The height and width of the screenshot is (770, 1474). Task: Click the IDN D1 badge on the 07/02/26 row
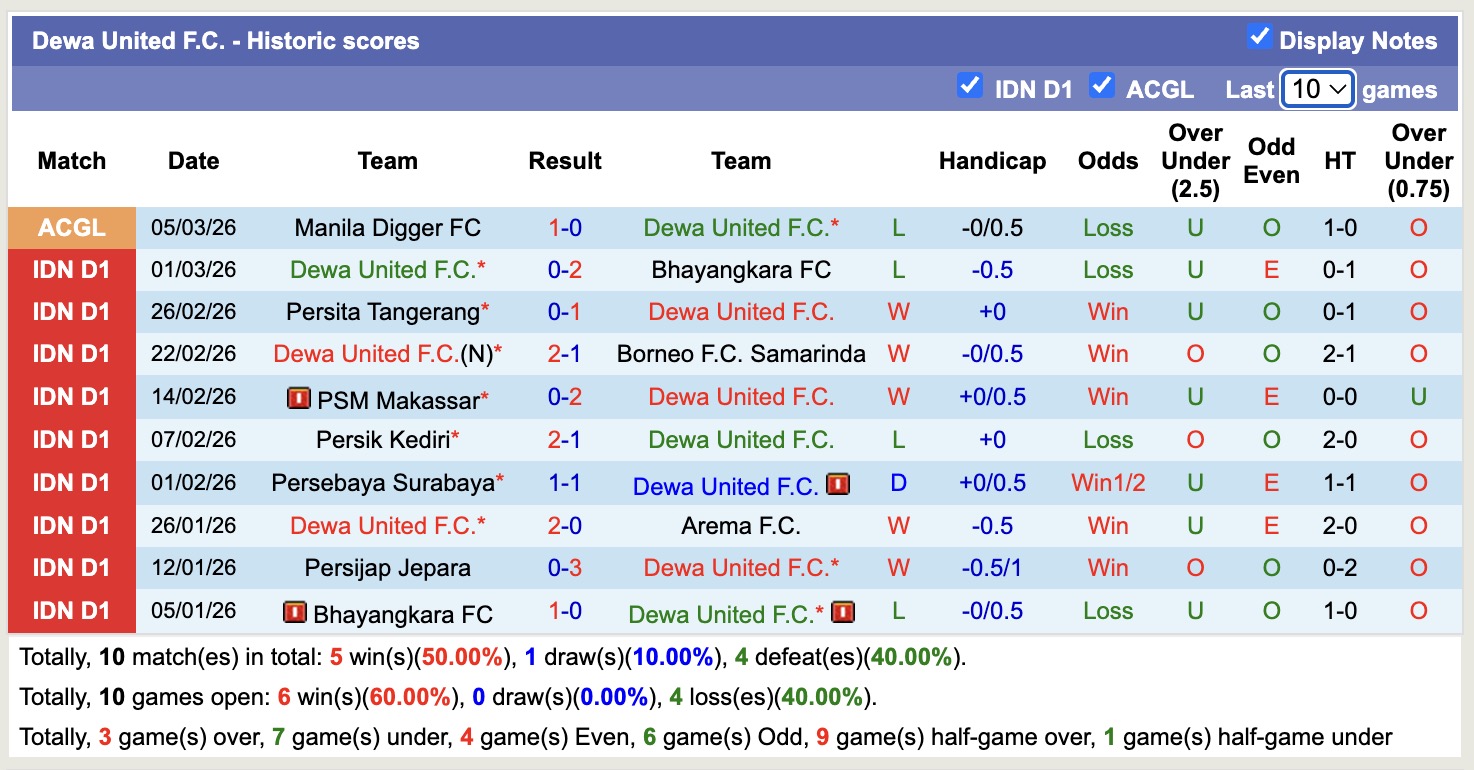tap(71, 440)
